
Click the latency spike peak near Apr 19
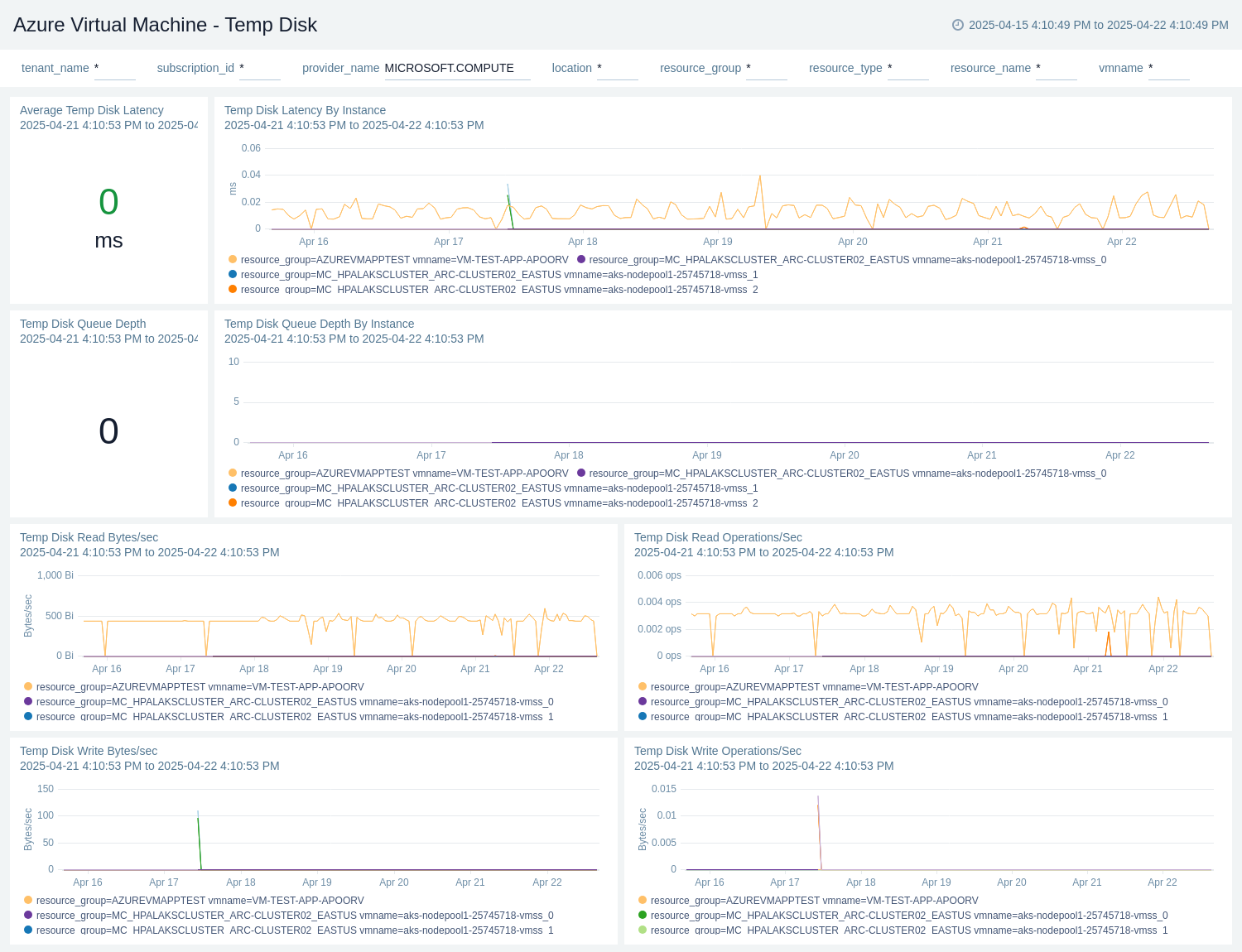pos(759,176)
